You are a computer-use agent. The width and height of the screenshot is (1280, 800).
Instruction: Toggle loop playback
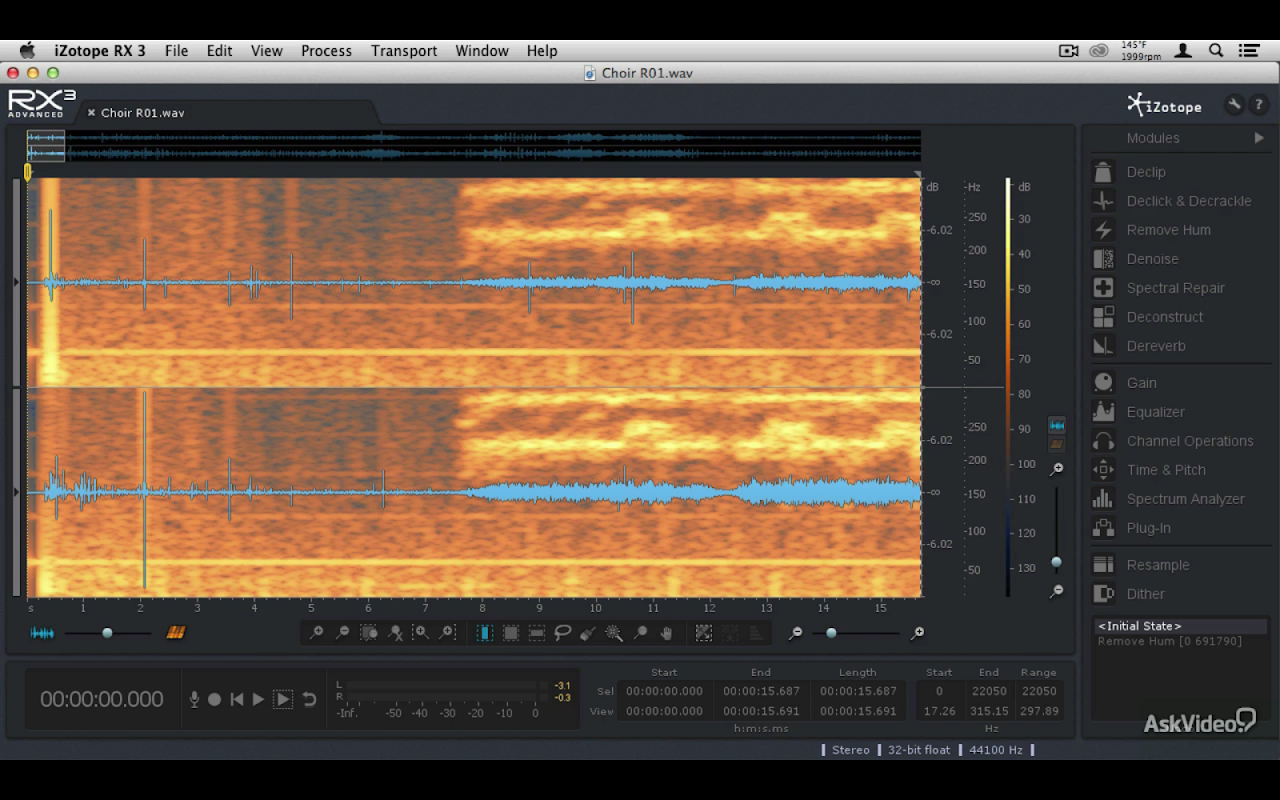[310, 699]
